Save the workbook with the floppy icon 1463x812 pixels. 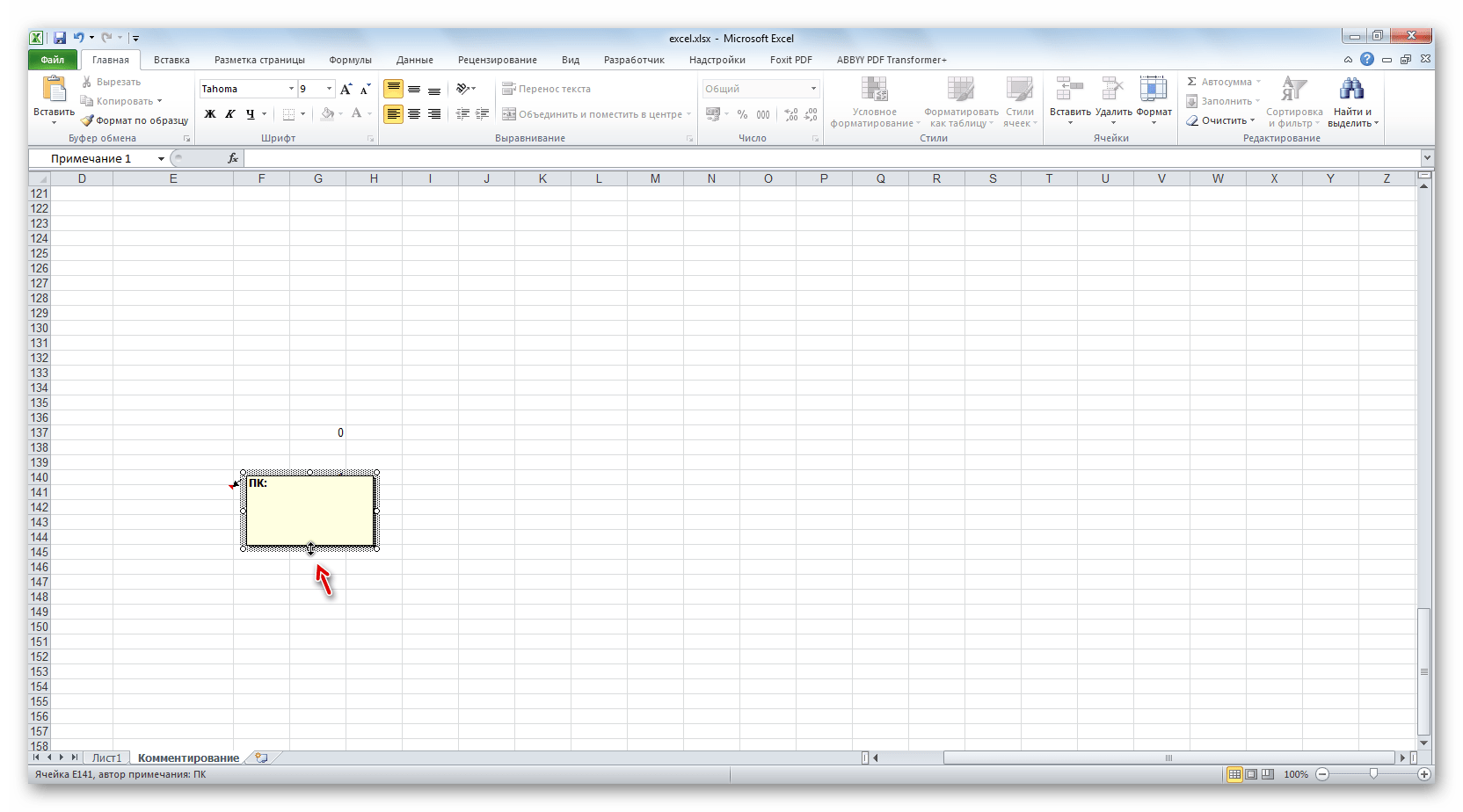coord(60,38)
